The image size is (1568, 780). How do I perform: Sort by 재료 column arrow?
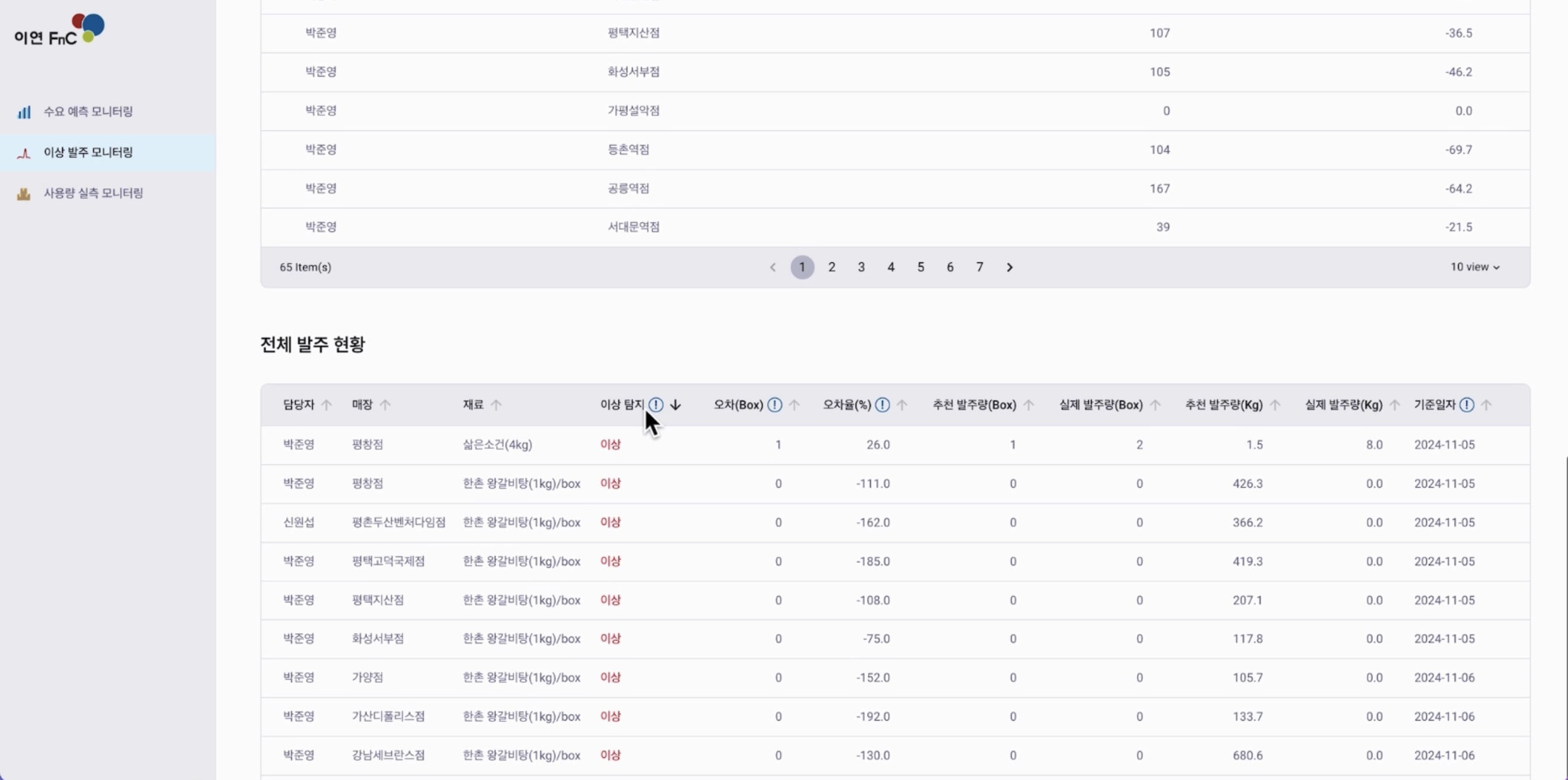pos(496,404)
